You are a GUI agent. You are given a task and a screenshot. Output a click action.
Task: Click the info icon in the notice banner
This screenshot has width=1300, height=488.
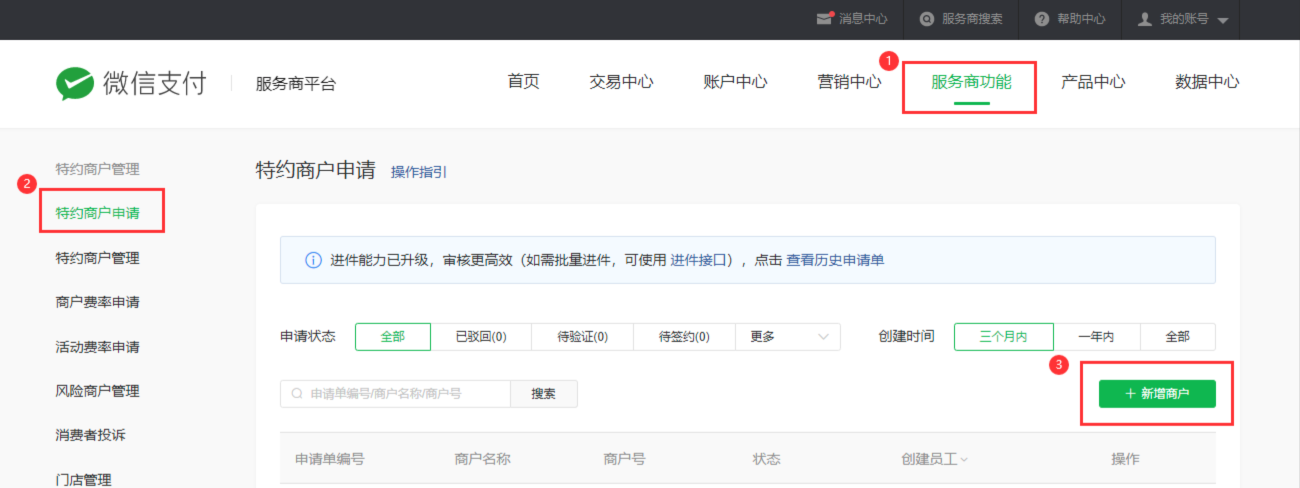(313, 260)
